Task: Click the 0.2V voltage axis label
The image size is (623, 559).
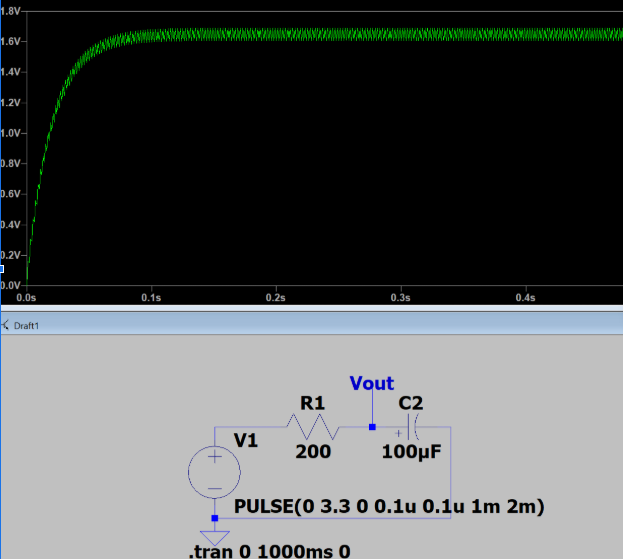Action: pos(10,255)
